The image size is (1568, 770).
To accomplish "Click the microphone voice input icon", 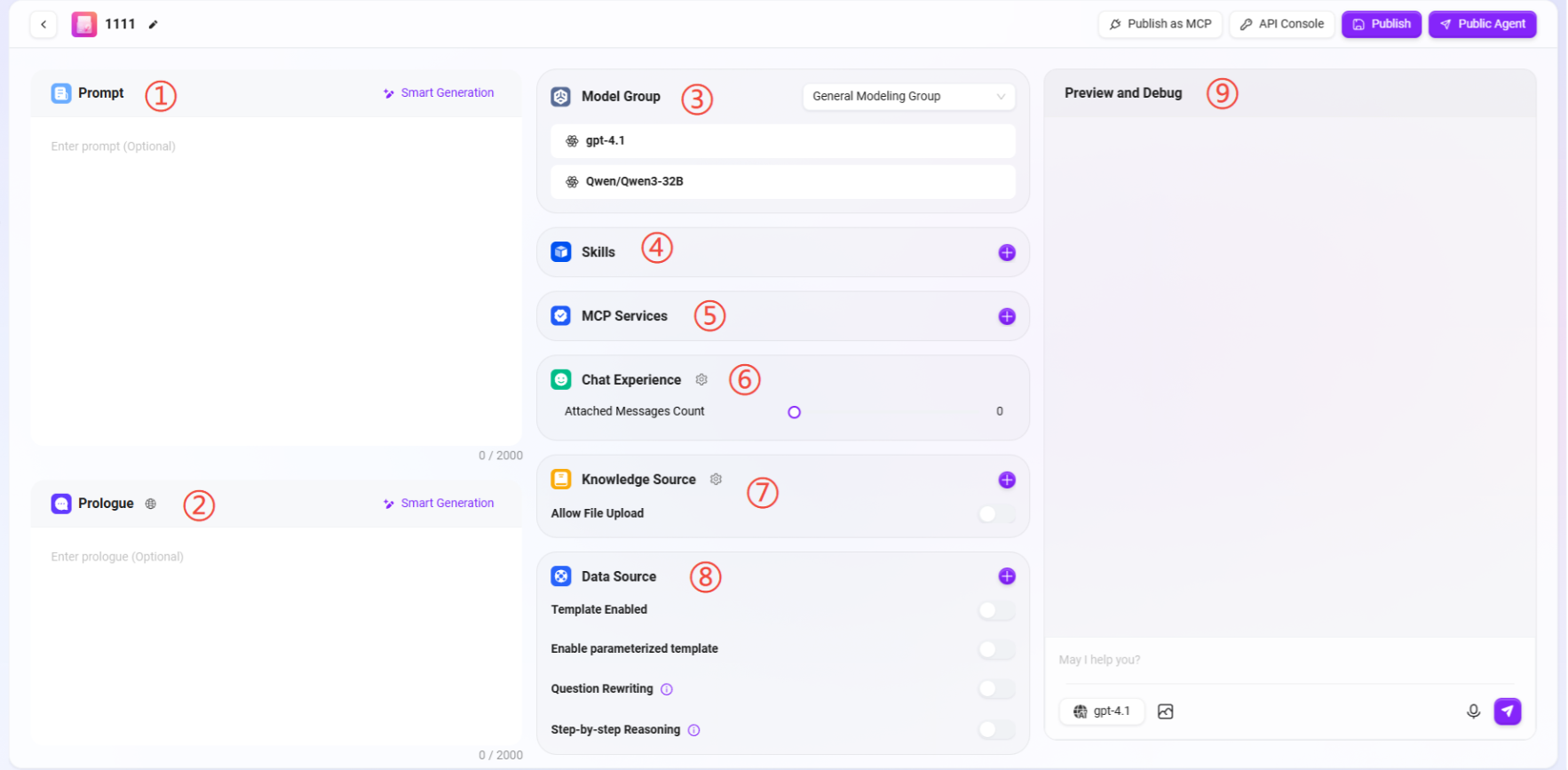I will (x=1473, y=711).
